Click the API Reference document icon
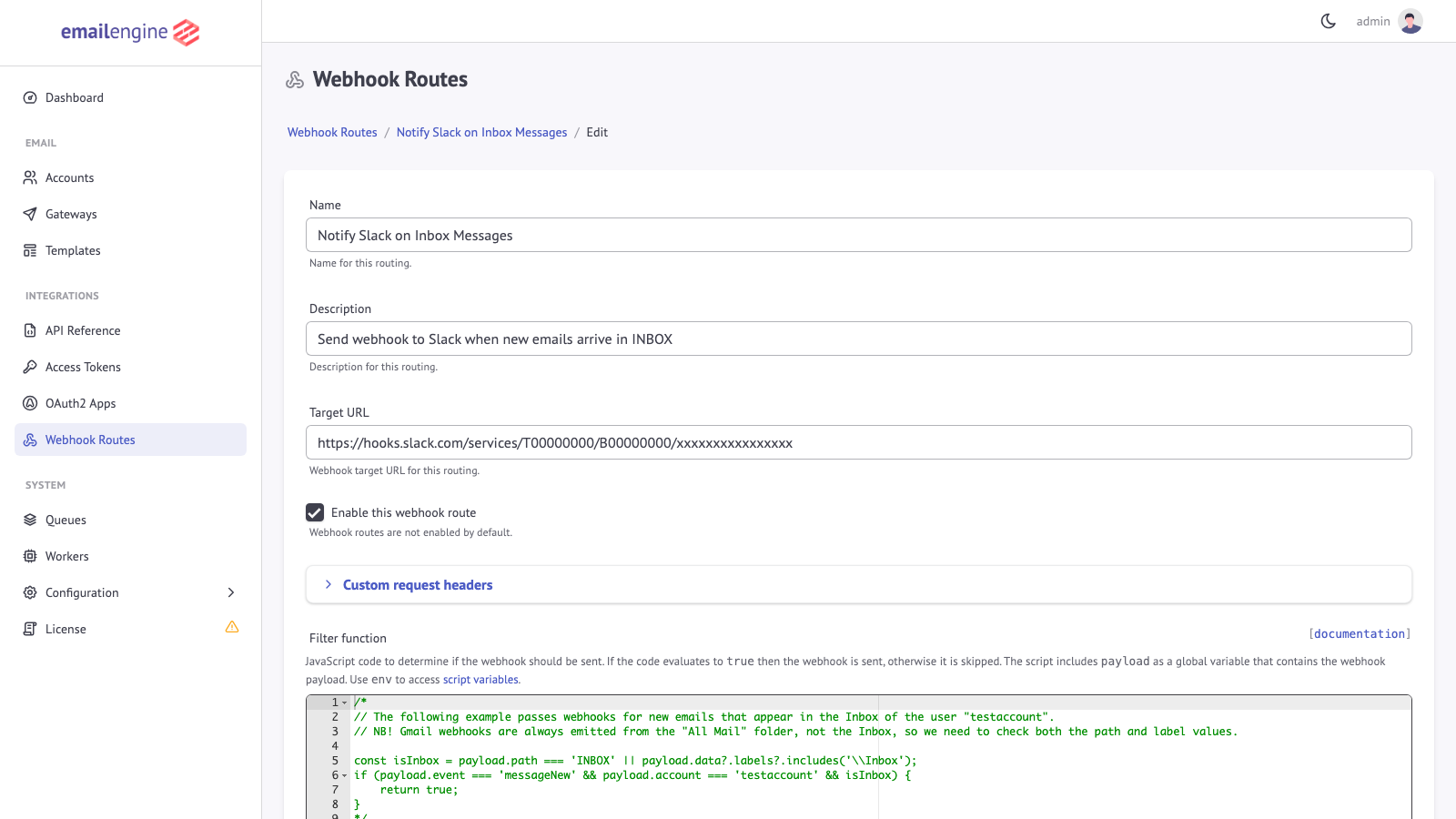 pyautogui.click(x=30, y=330)
